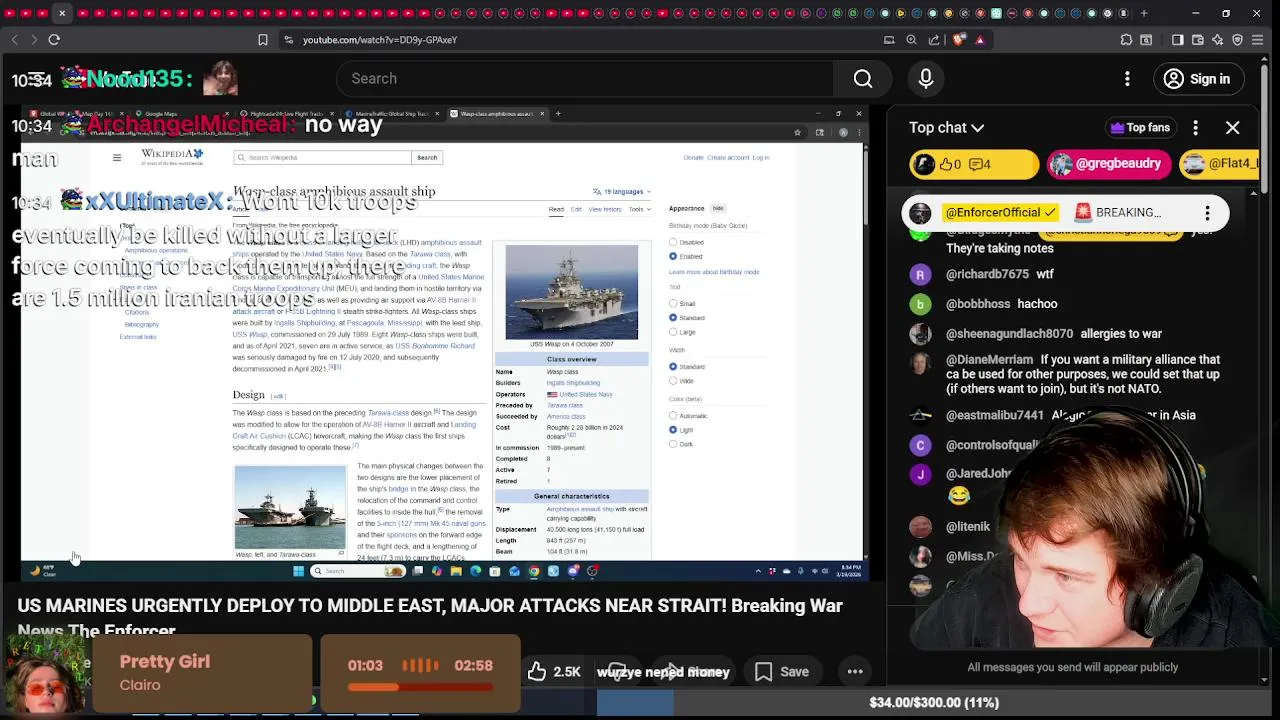Open live chat options three-dot menu

click(x=1196, y=128)
